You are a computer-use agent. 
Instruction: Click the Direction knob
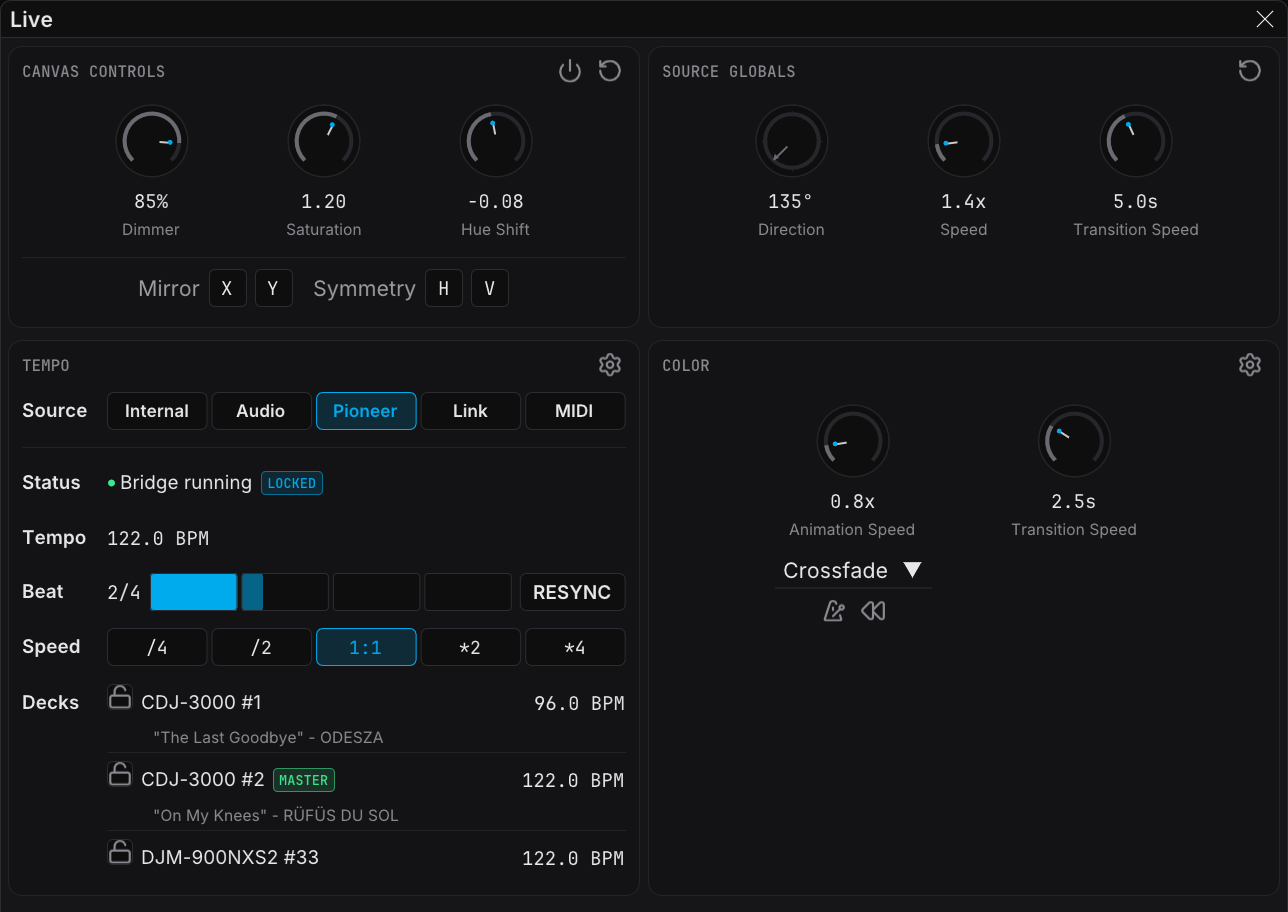(791, 142)
